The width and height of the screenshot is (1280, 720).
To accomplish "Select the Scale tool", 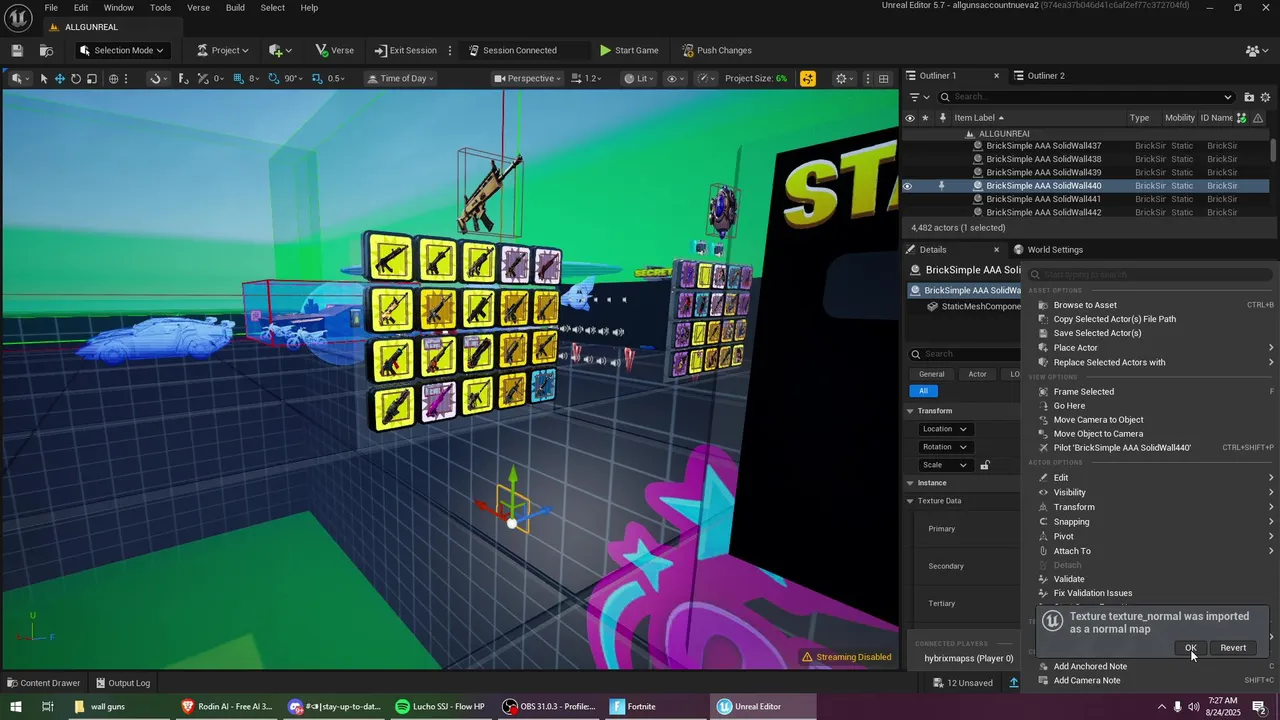I will [92, 78].
